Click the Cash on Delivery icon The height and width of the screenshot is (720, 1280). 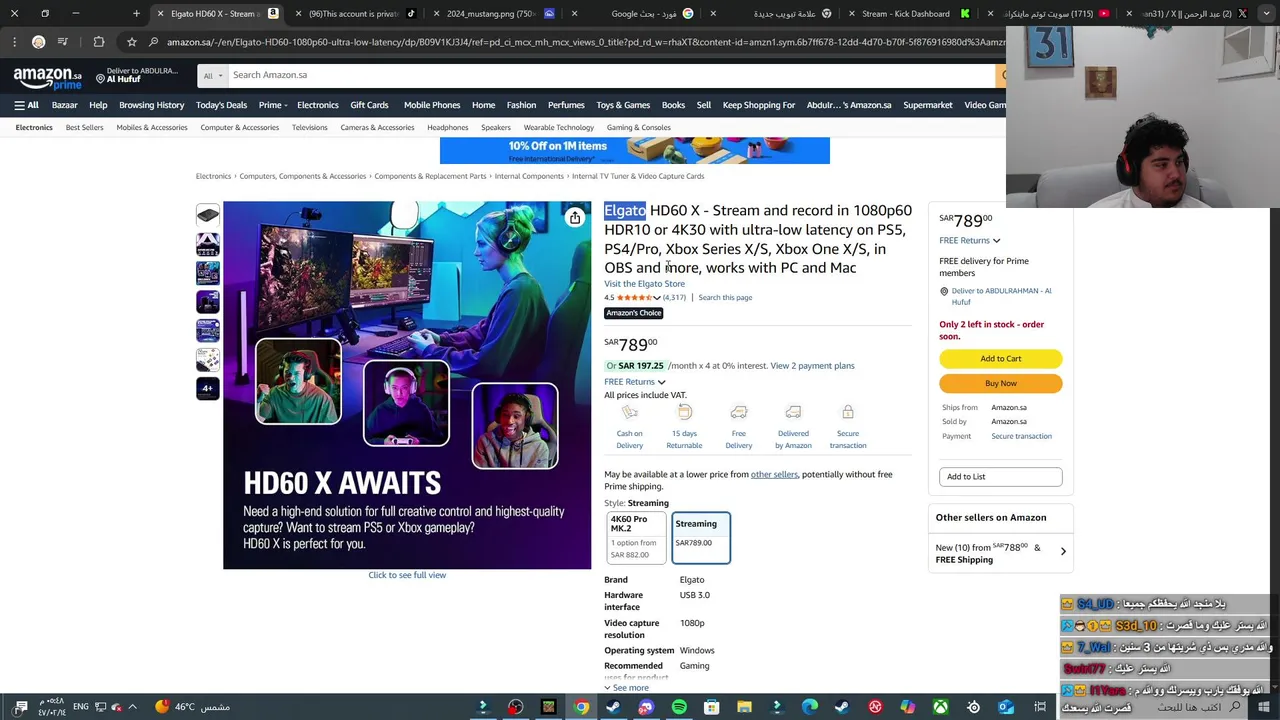[x=629, y=412]
